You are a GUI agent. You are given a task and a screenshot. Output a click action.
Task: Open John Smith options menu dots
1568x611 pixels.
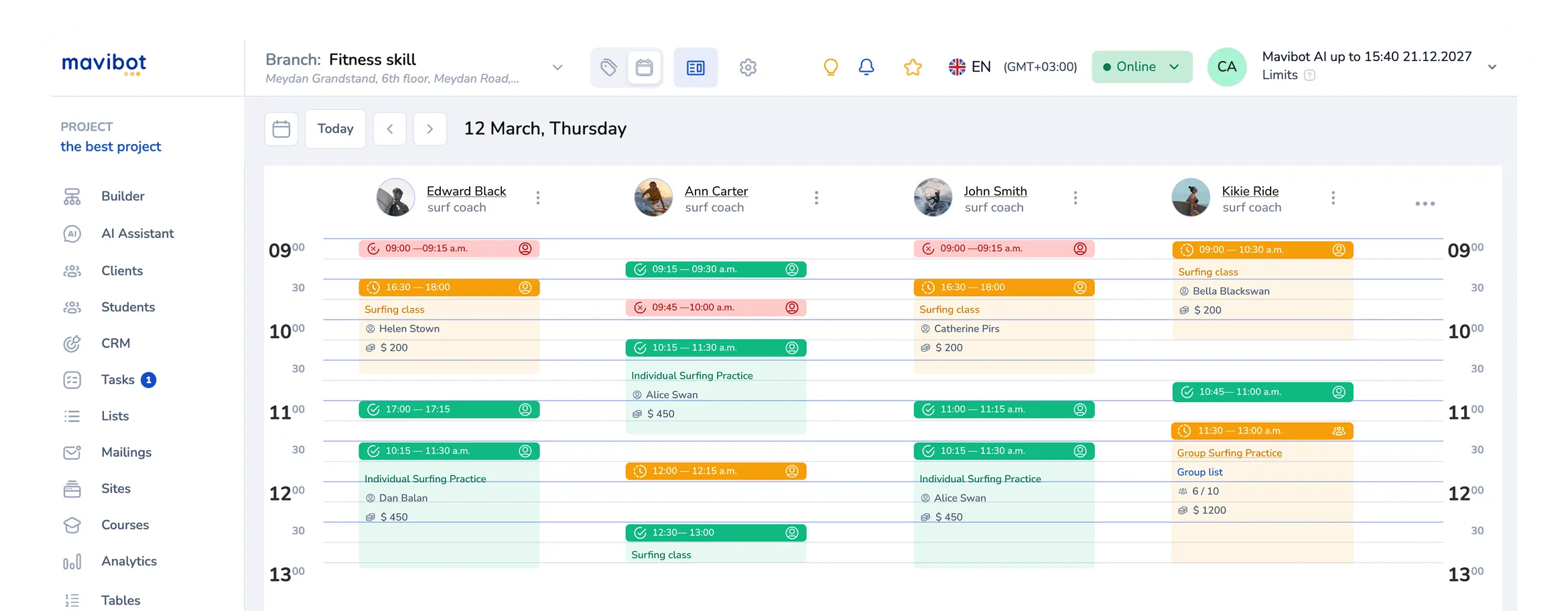coord(1075,198)
